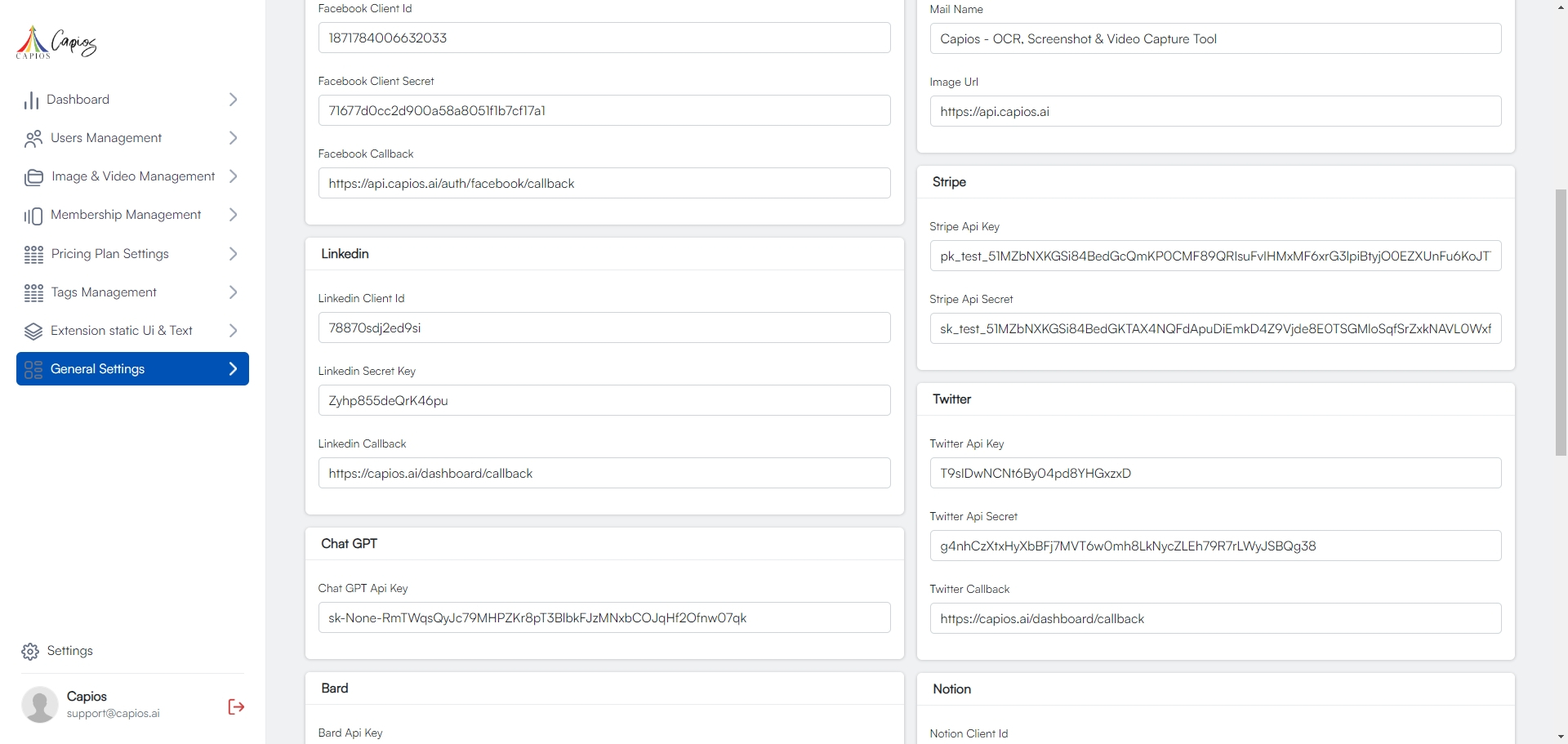
Task: Expand the Membership Management chevron
Action: coord(233,215)
